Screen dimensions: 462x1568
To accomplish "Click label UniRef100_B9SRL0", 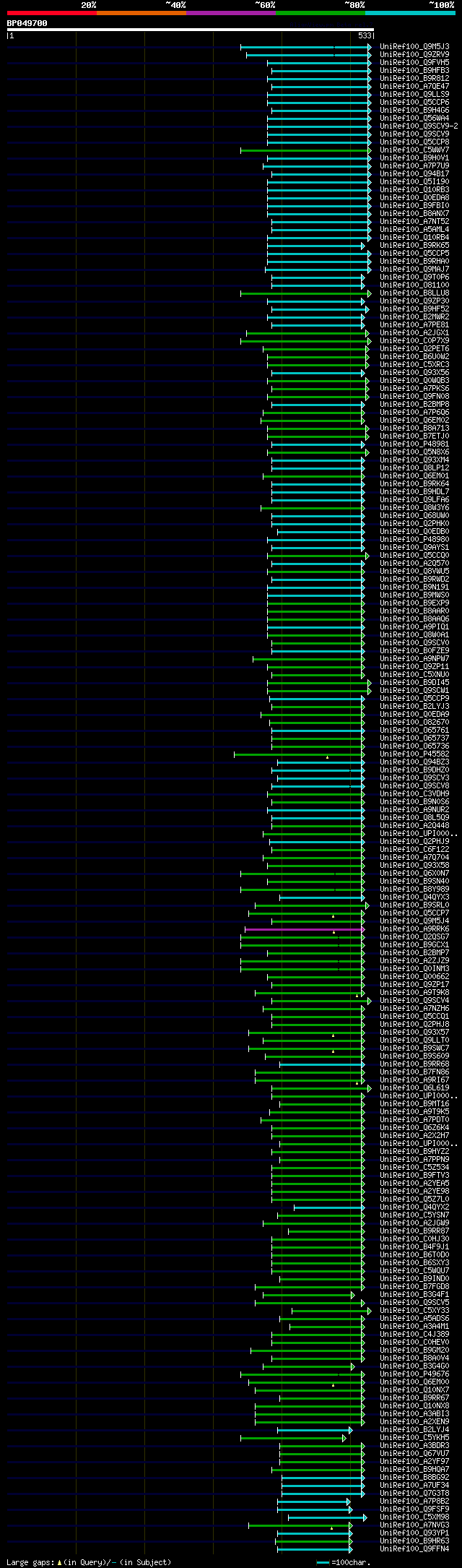I will pos(414,905).
